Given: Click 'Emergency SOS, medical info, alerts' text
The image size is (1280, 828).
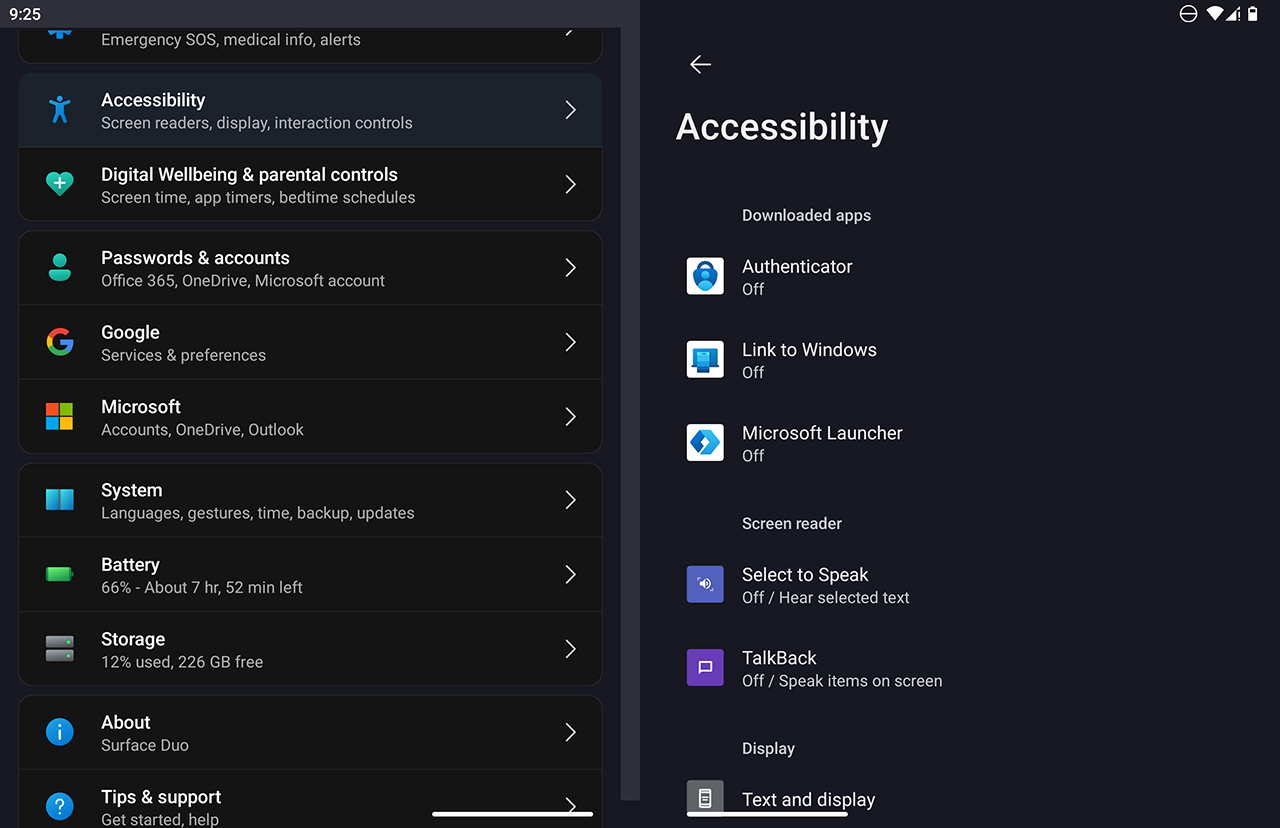Looking at the screenshot, I should tap(231, 40).
